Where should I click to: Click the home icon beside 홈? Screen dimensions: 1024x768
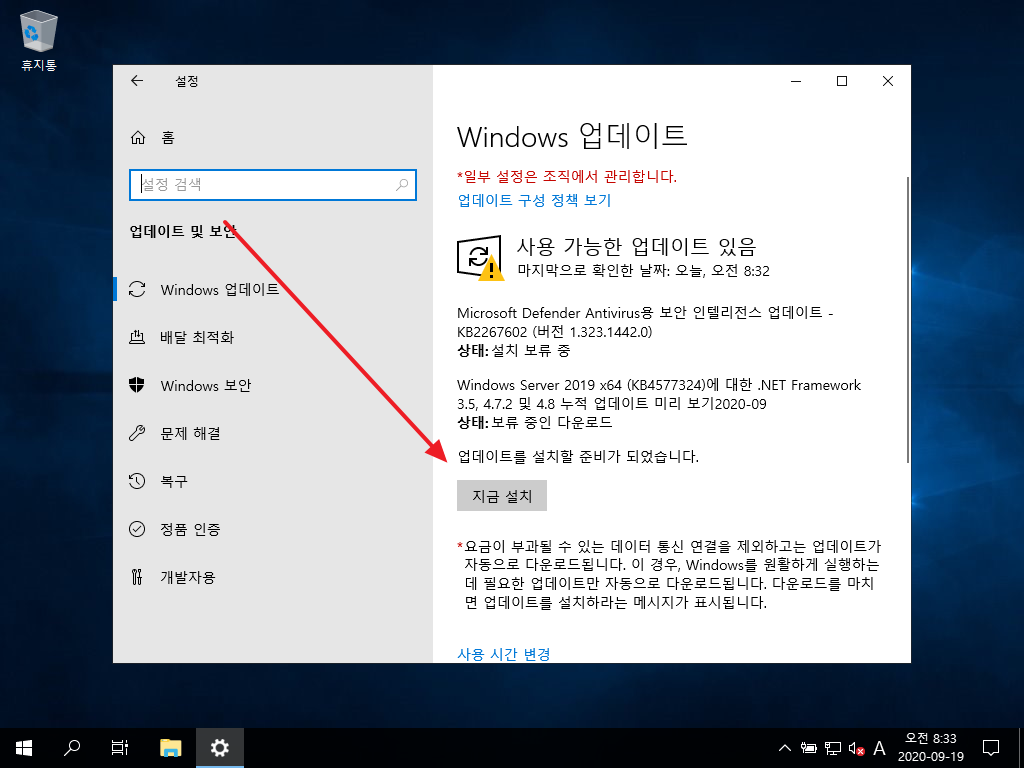point(138,137)
